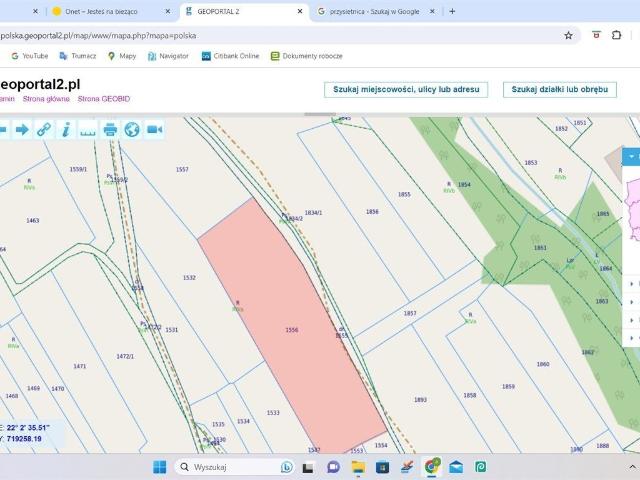This screenshot has height=480, width=640.
Task: Click Szukaj działki lub obrębu button
Action: pyautogui.click(x=559, y=89)
